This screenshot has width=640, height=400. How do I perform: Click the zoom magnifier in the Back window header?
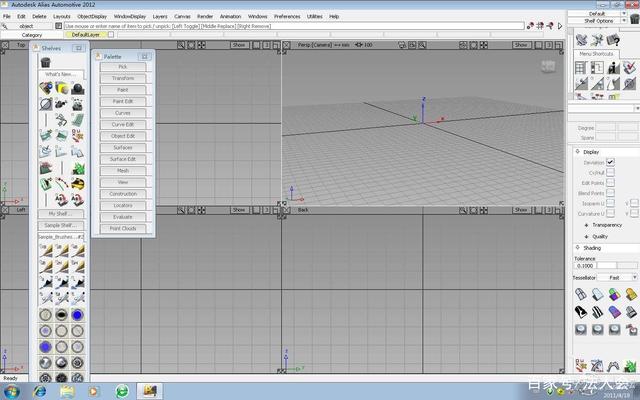coord(463,210)
